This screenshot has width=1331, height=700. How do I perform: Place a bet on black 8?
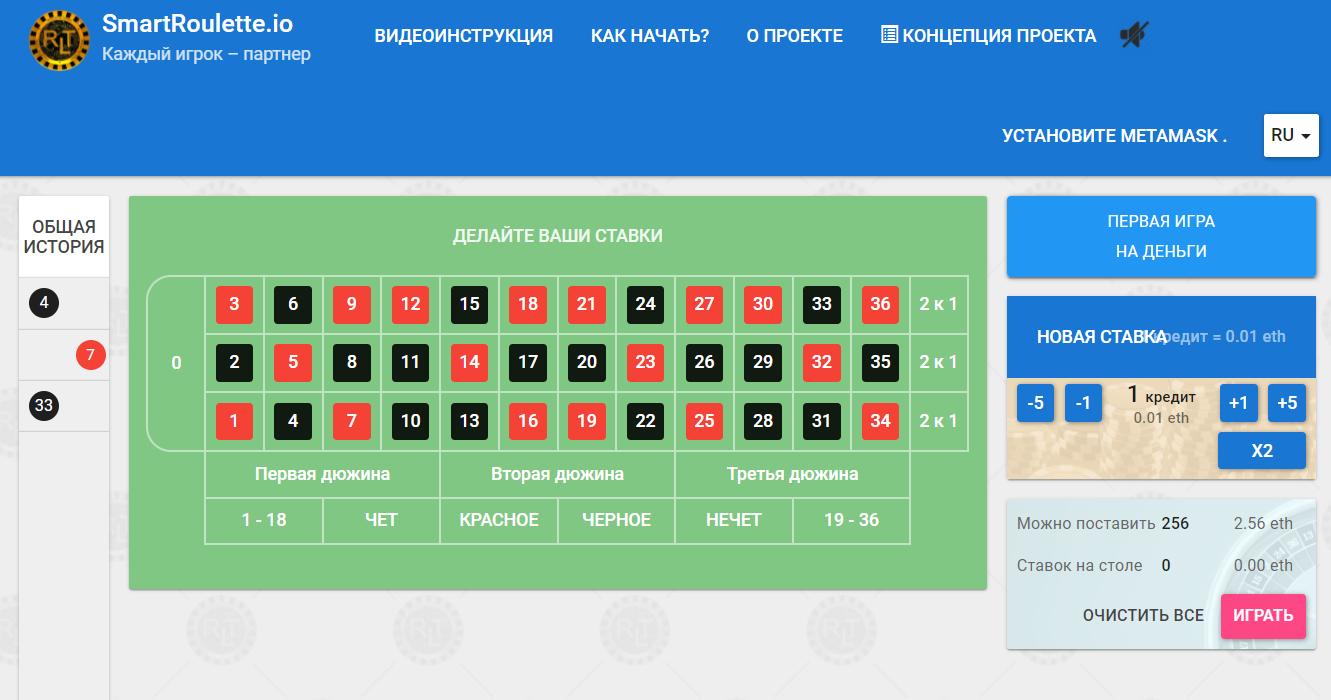click(x=352, y=362)
